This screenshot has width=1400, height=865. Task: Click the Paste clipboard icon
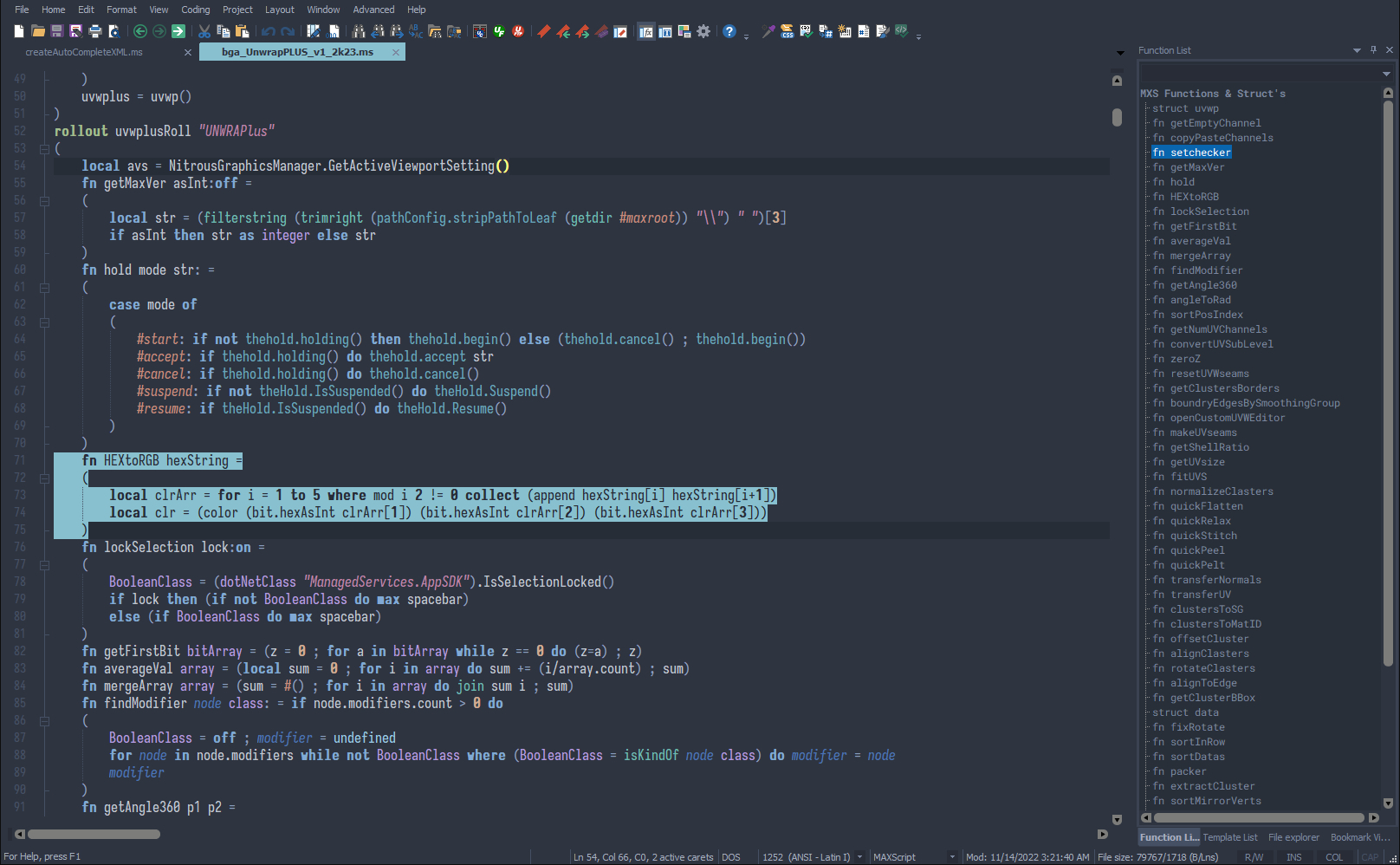tap(243, 31)
